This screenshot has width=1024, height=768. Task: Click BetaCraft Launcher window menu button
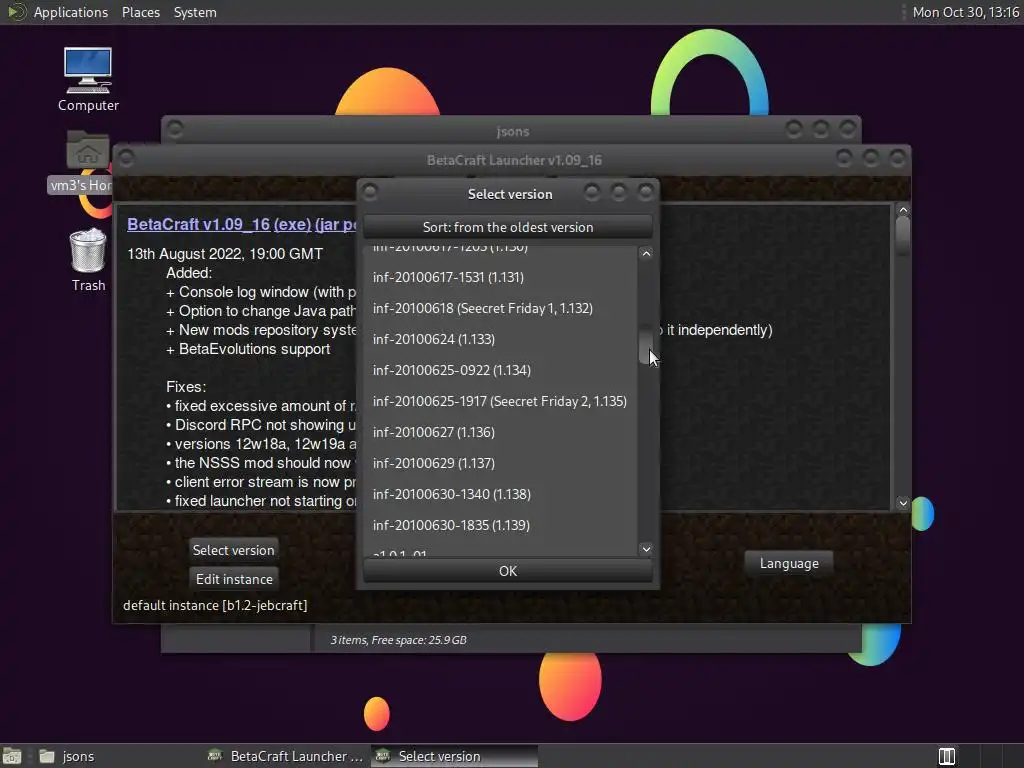(x=125, y=158)
